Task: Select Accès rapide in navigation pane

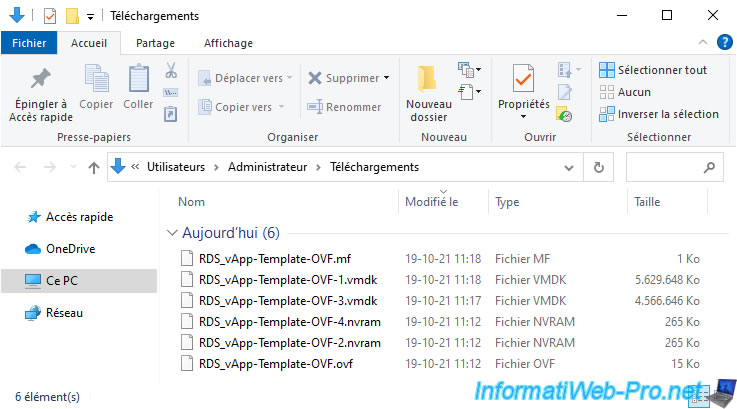Action: coord(79,217)
